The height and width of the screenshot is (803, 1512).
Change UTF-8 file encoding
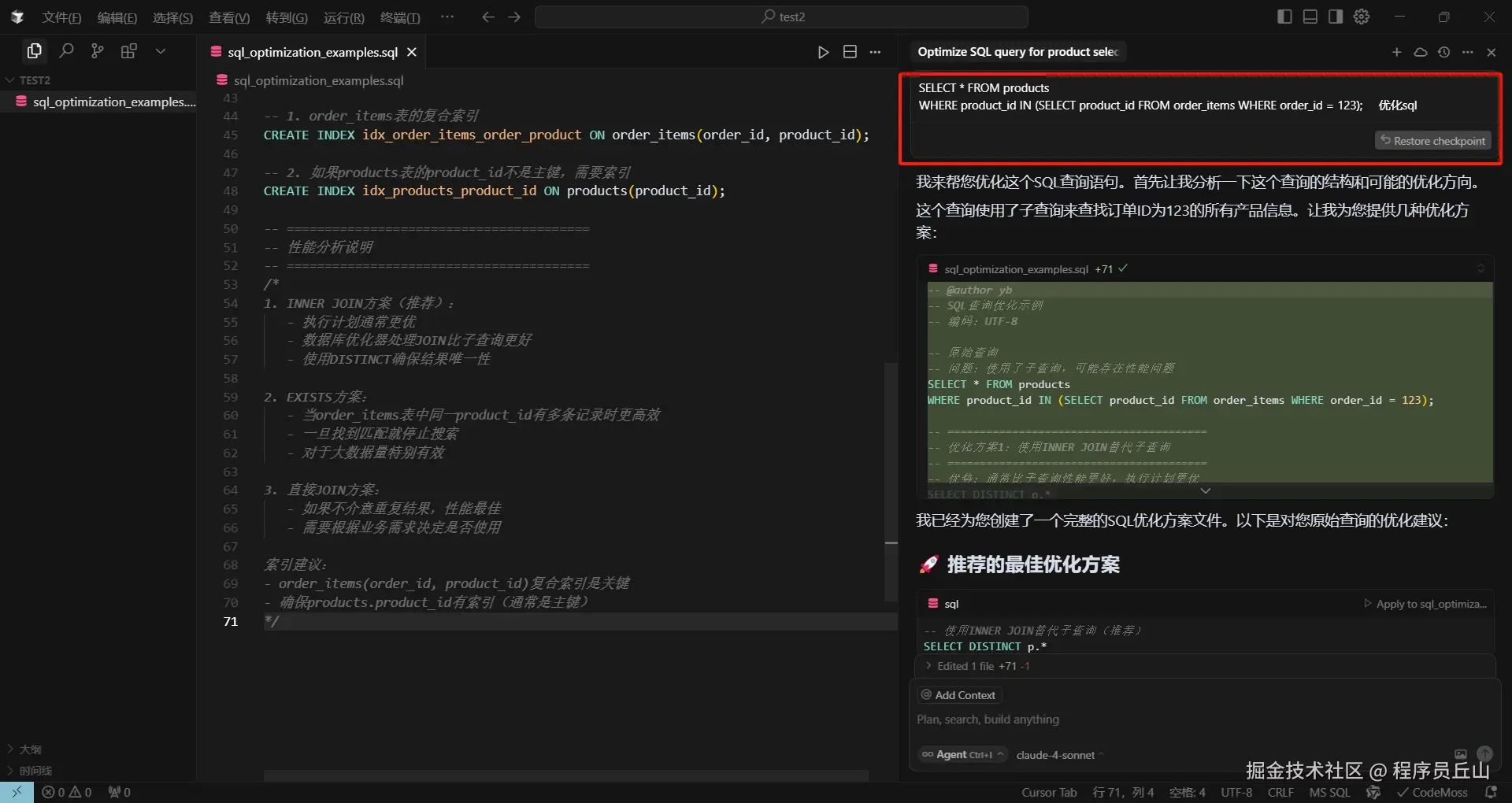coord(1236,792)
